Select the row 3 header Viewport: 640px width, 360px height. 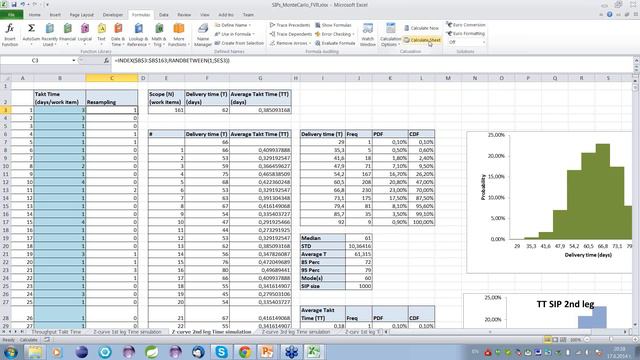pos(6,110)
